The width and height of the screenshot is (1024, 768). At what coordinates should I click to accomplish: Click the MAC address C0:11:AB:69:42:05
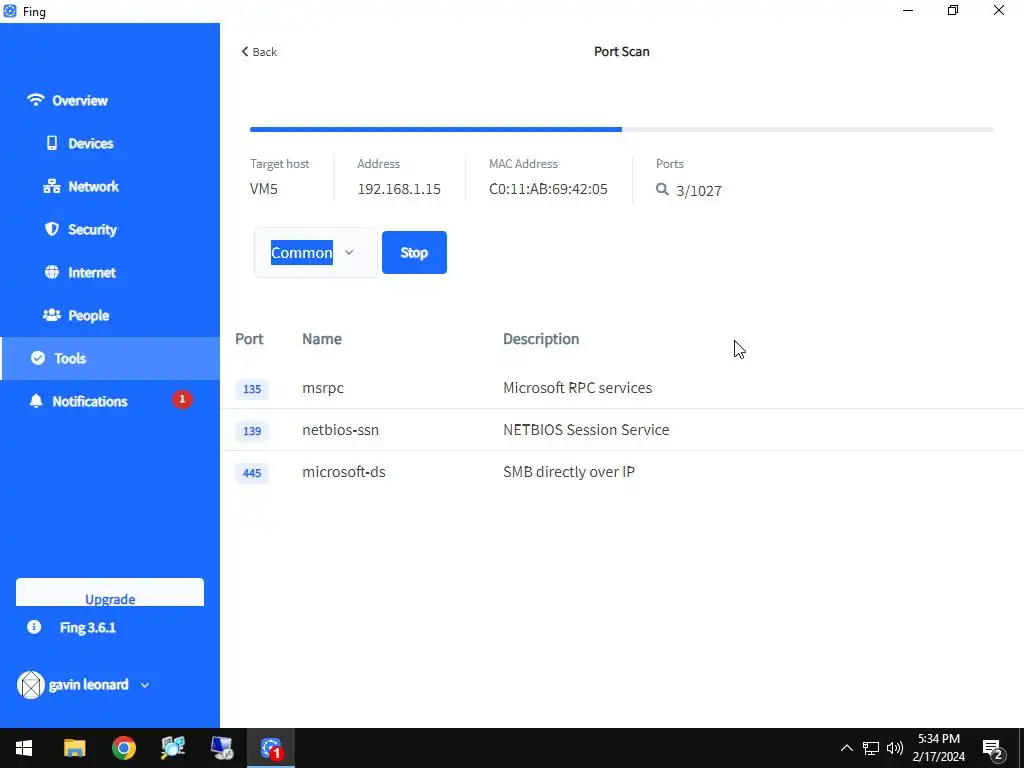[548, 189]
